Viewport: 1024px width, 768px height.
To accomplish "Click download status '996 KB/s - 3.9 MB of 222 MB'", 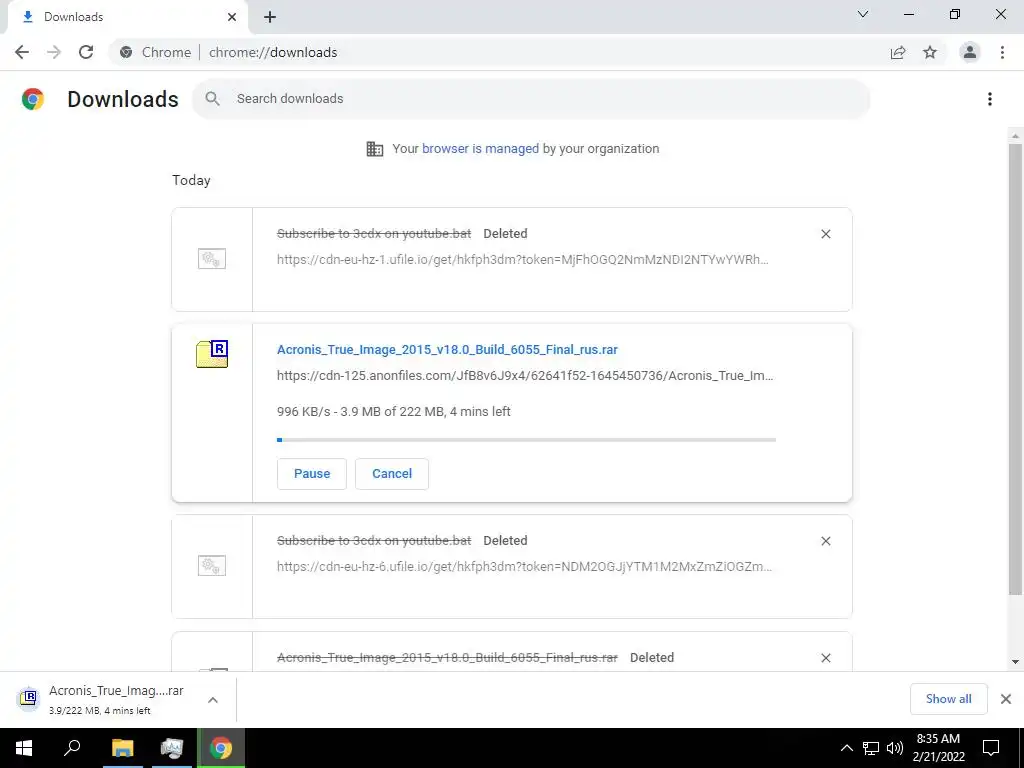I will pyautogui.click(x=394, y=411).
